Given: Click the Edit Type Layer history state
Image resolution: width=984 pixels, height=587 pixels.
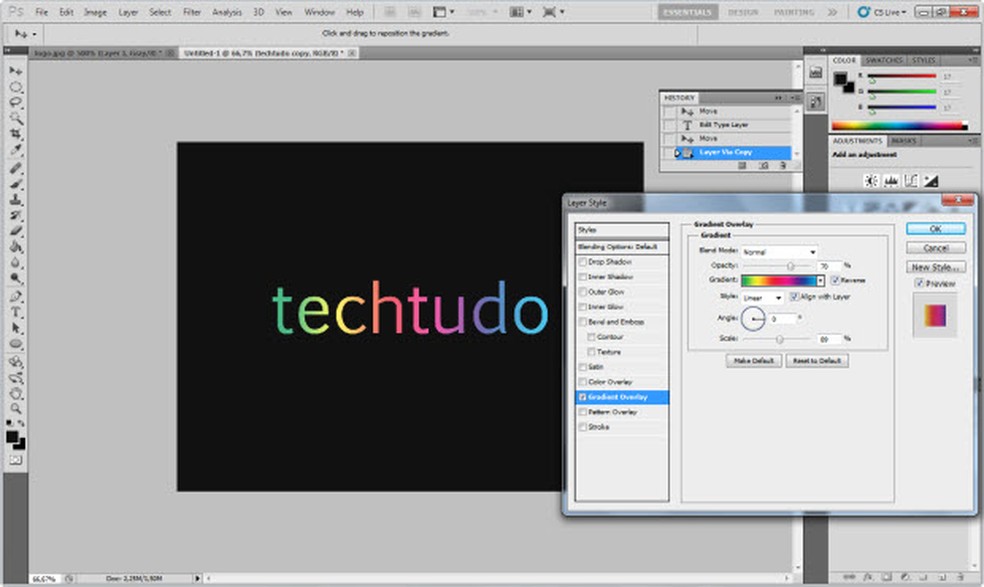Looking at the screenshot, I should click(x=723, y=125).
